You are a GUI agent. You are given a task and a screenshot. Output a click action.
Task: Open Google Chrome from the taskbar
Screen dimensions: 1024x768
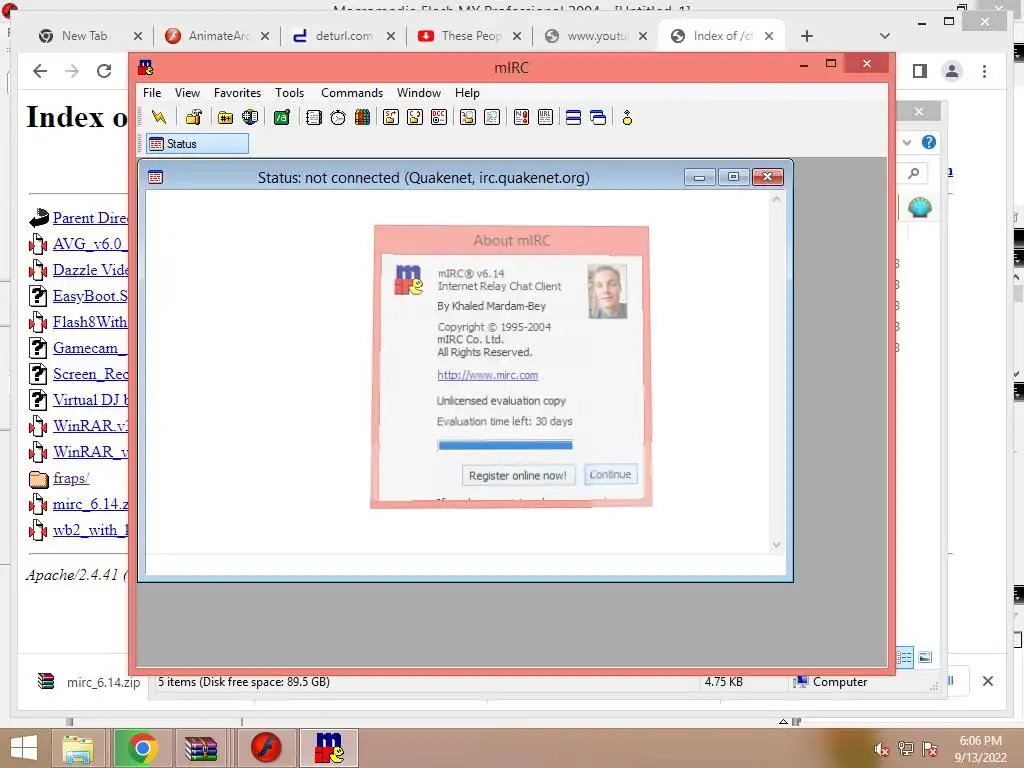click(x=142, y=748)
